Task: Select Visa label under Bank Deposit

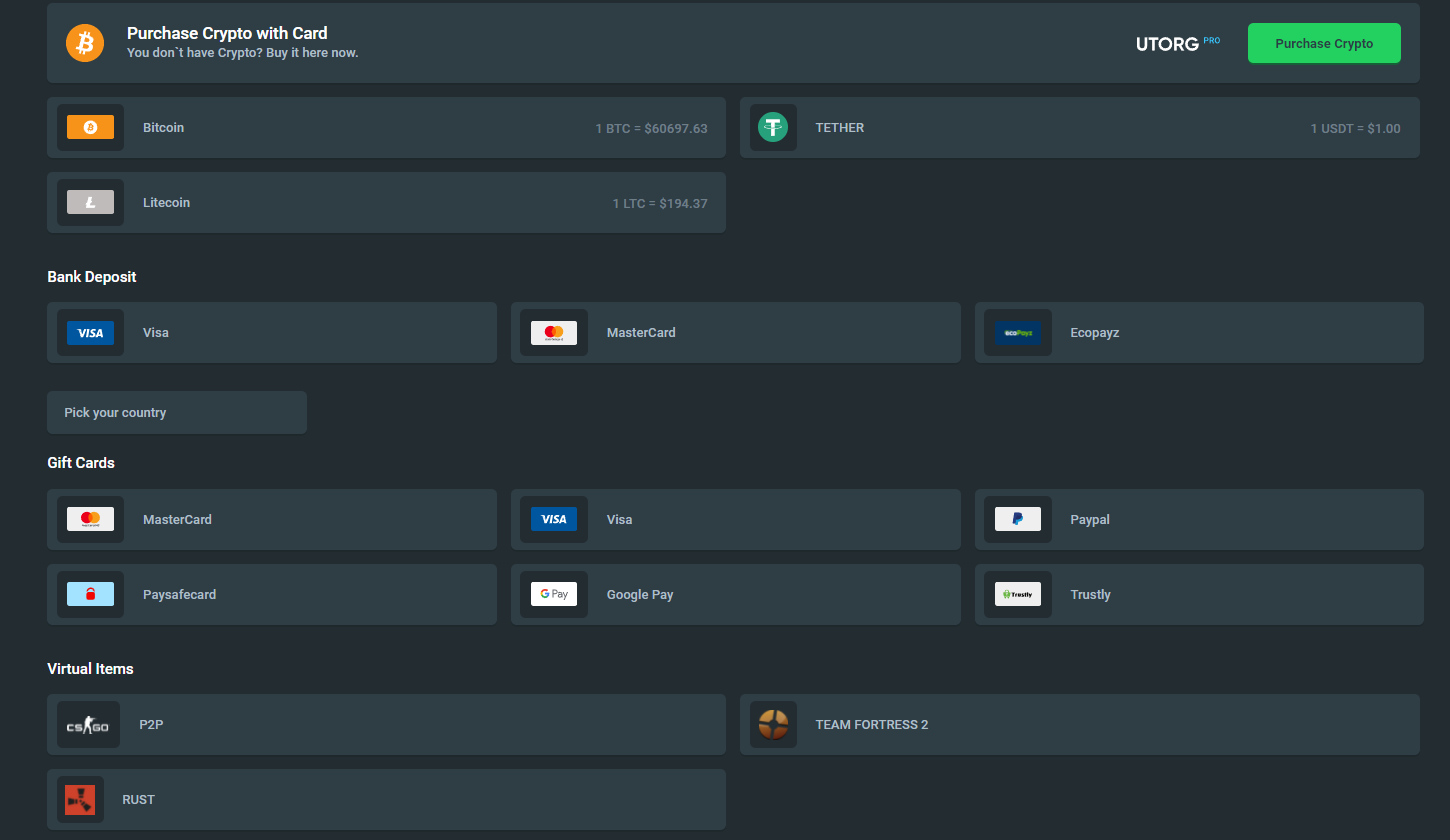Action: [156, 332]
